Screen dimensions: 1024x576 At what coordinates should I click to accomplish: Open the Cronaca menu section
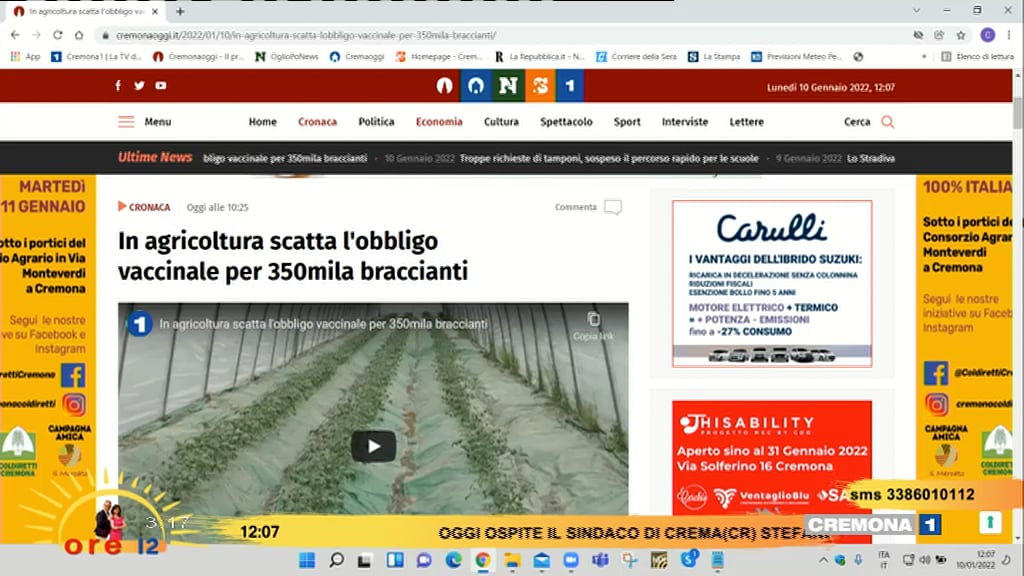317,122
